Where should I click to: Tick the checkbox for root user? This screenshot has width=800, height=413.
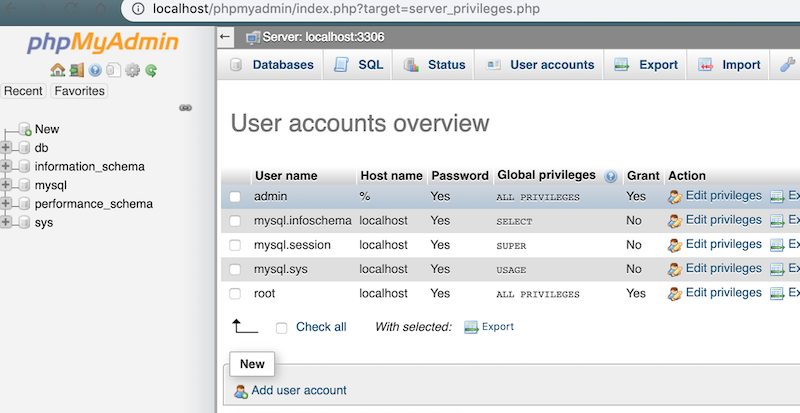tap(235, 294)
